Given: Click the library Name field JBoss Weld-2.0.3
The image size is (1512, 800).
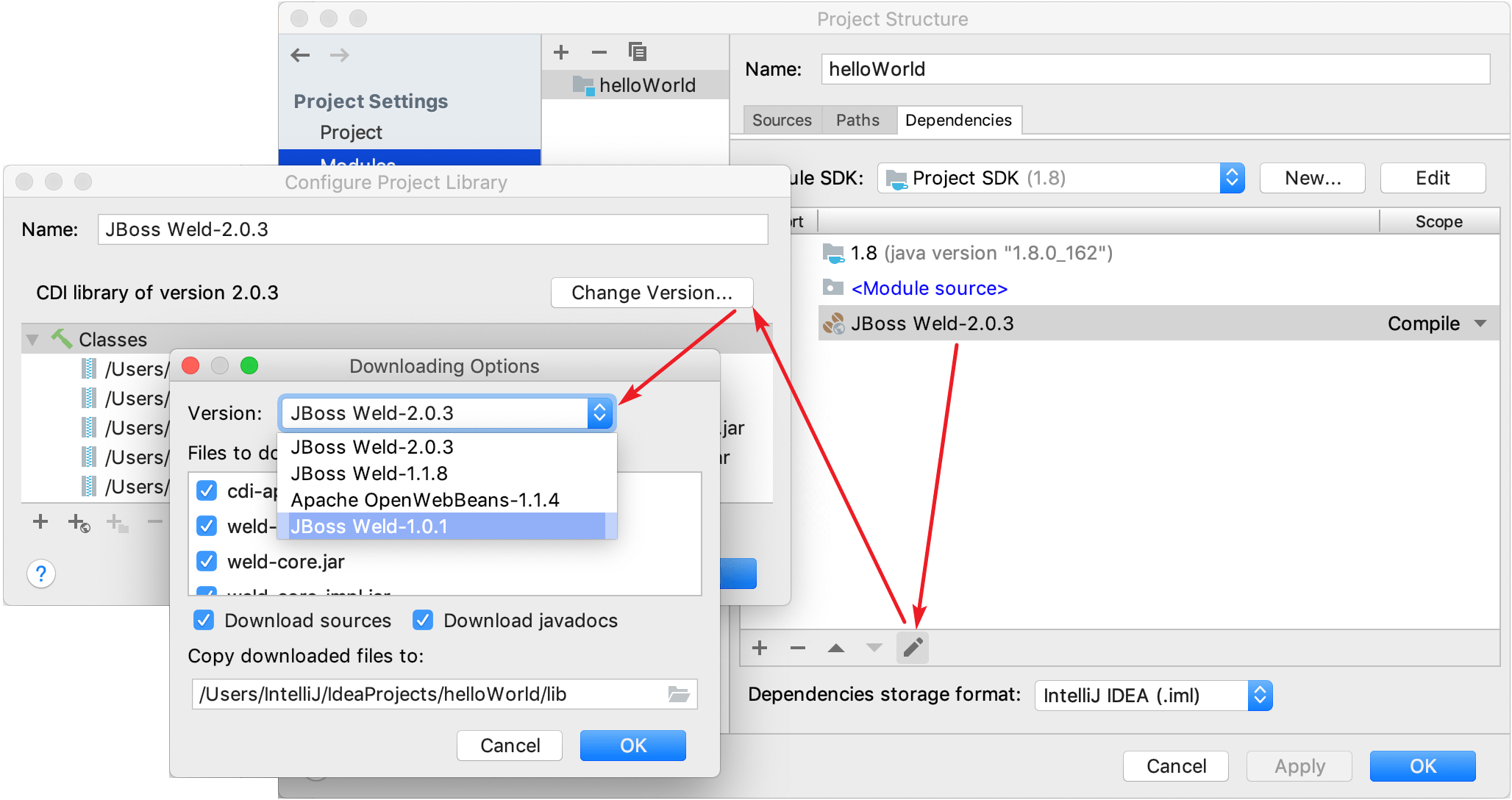Looking at the screenshot, I should (432, 229).
